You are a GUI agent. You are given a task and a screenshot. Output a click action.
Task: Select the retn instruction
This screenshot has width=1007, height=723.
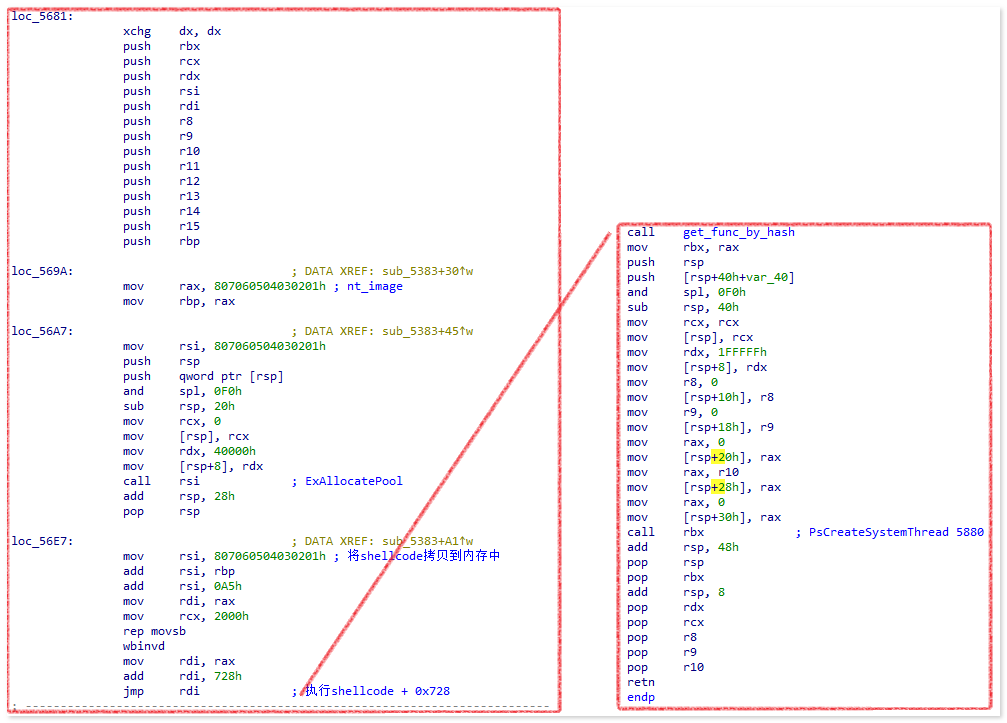click(x=641, y=682)
